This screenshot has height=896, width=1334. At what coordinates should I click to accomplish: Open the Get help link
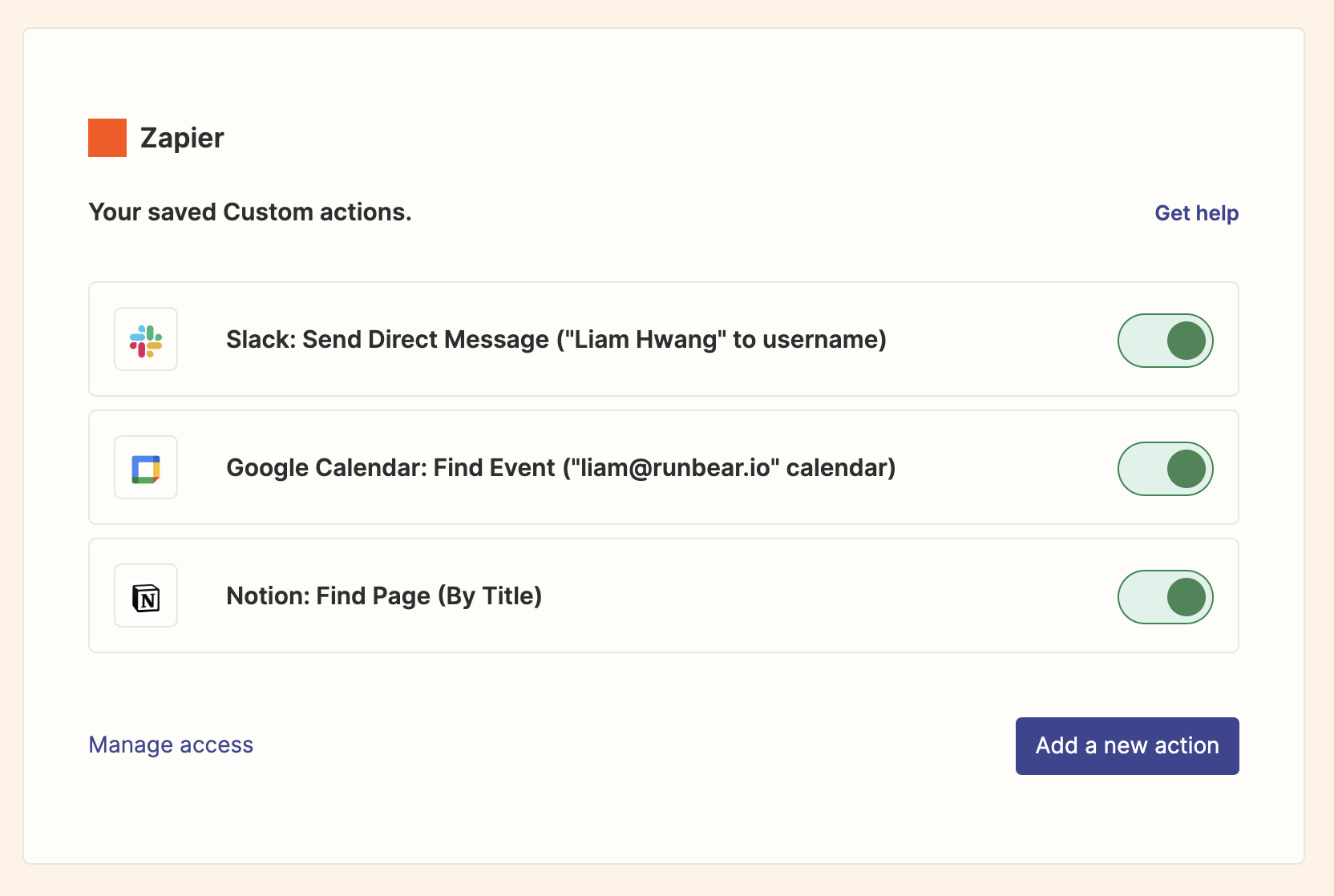point(1196,213)
